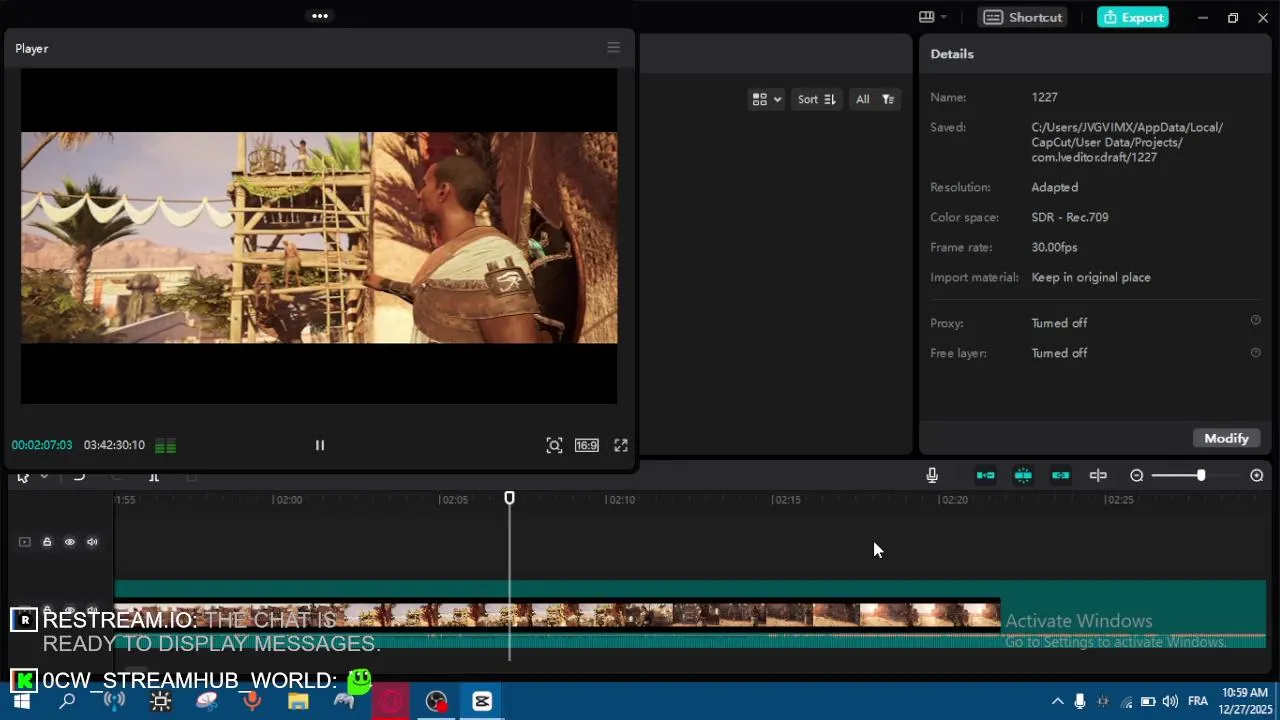Open the All media filter dropdown
Screen dimensions: 1280x720
874,99
